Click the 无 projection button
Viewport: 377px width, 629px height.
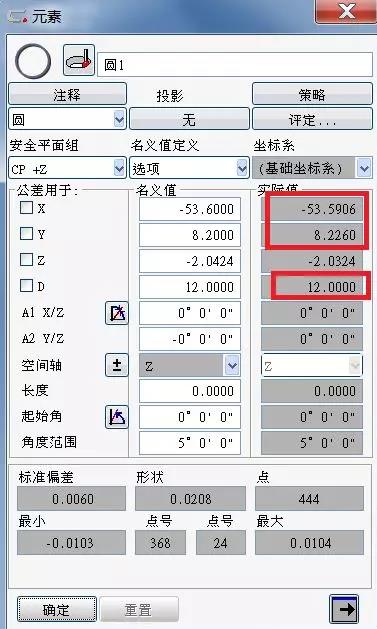pyautogui.click(x=189, y=119)
